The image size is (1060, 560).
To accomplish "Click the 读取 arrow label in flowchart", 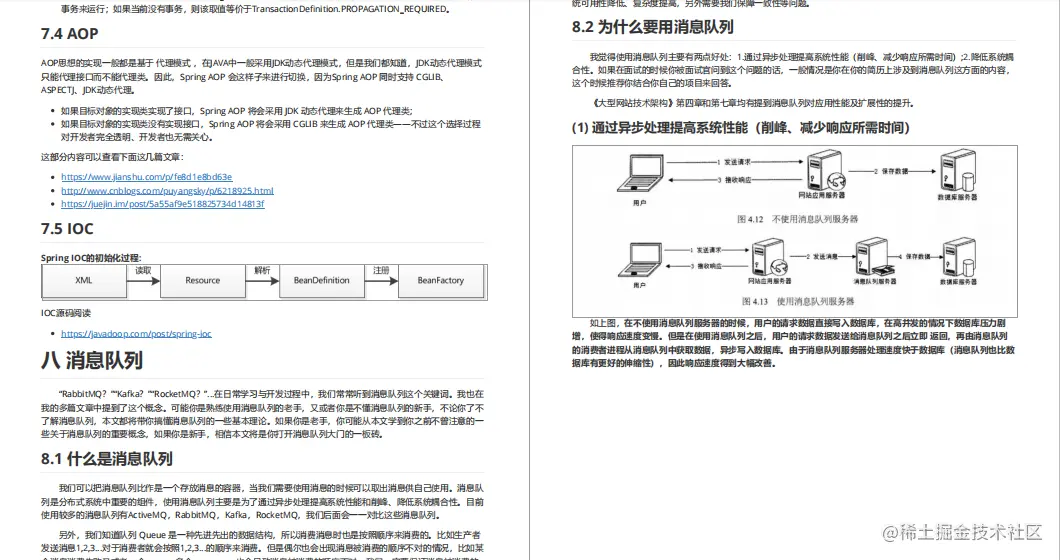I will (143, 271).
